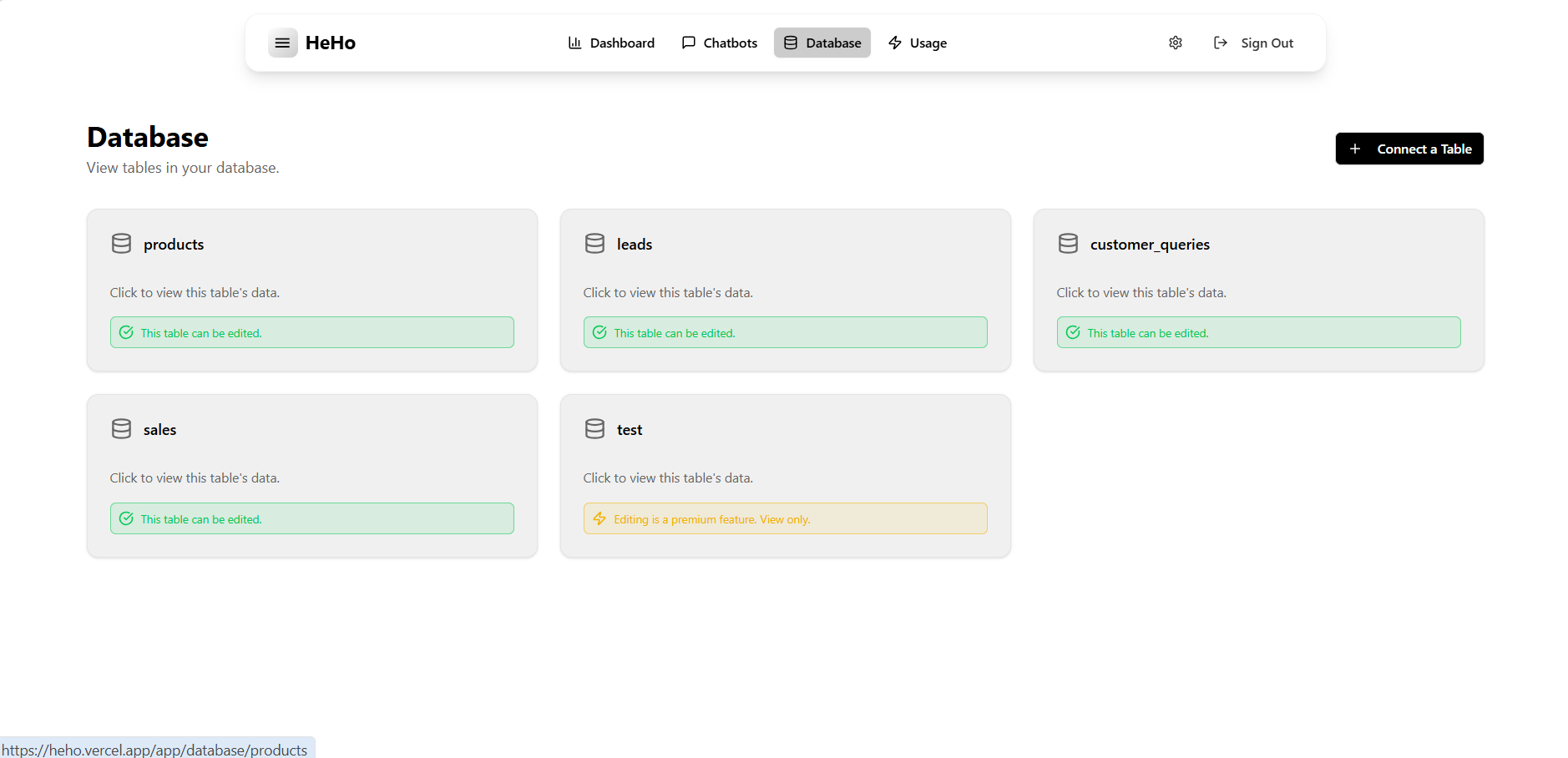Click the sign out arrow icon
The image size is (1568, 758).
(x=1221, y=43)
